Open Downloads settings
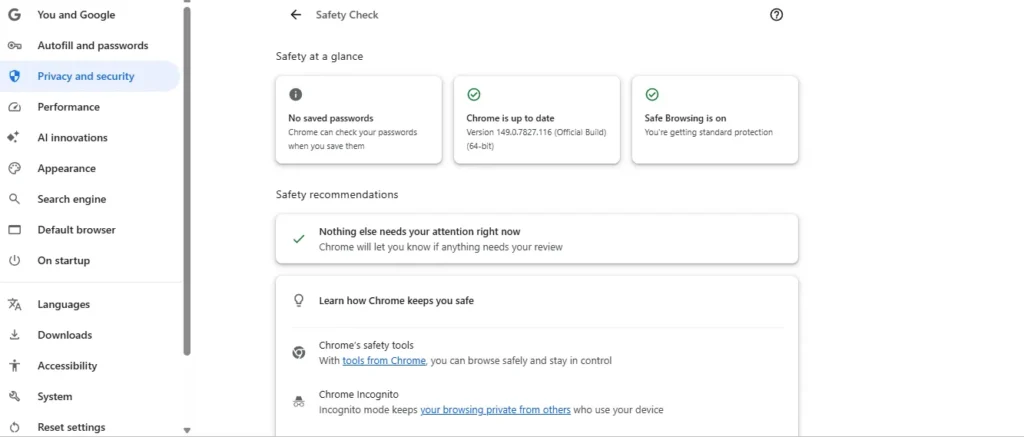This screenshot has width=1024, height=437. [x=90, y=334]
